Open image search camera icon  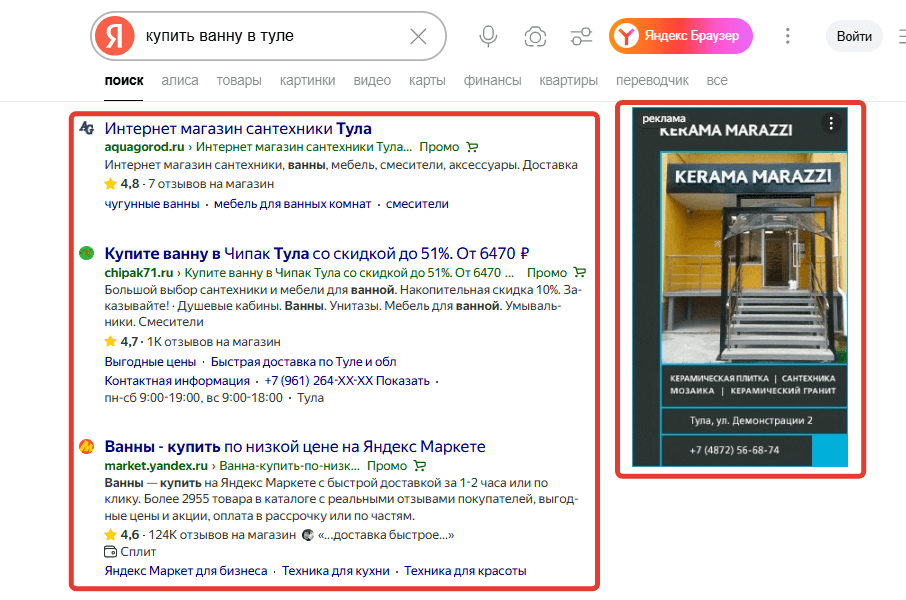click(535, 37)
